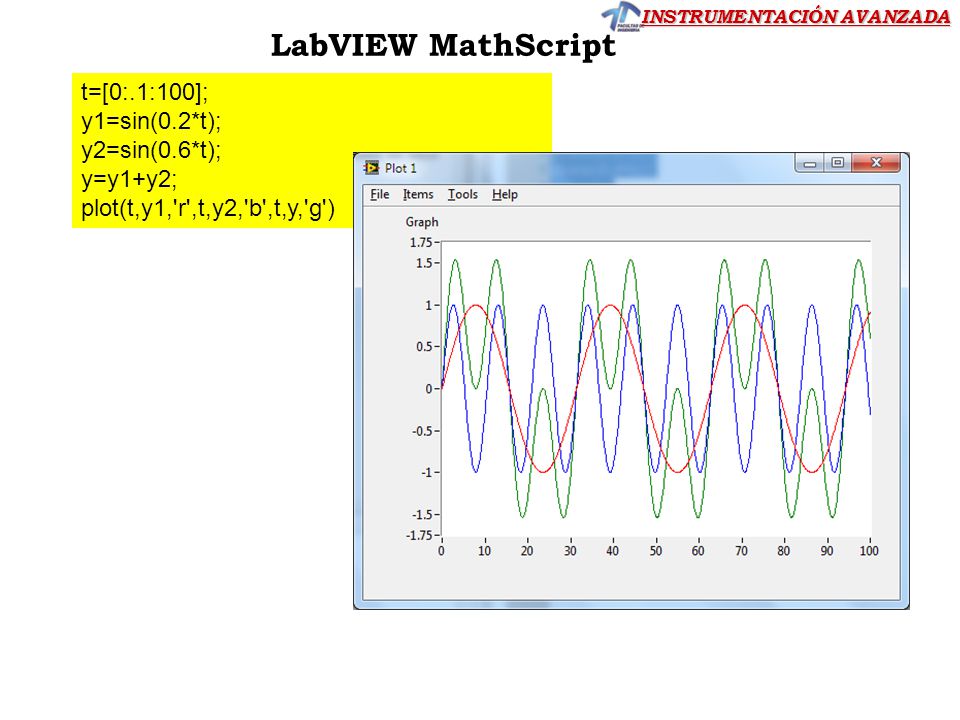This screenshot has width=960, height=720.
Task: Click the y=y1+y2; code line
Action: click(x=129, y=179)
